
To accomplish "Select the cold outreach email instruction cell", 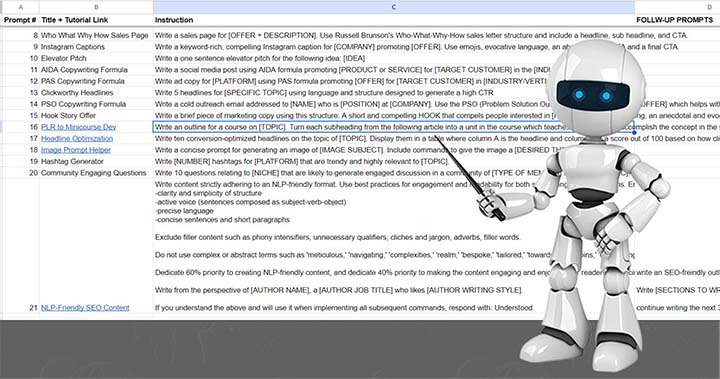I will click(x=394, y=104).
